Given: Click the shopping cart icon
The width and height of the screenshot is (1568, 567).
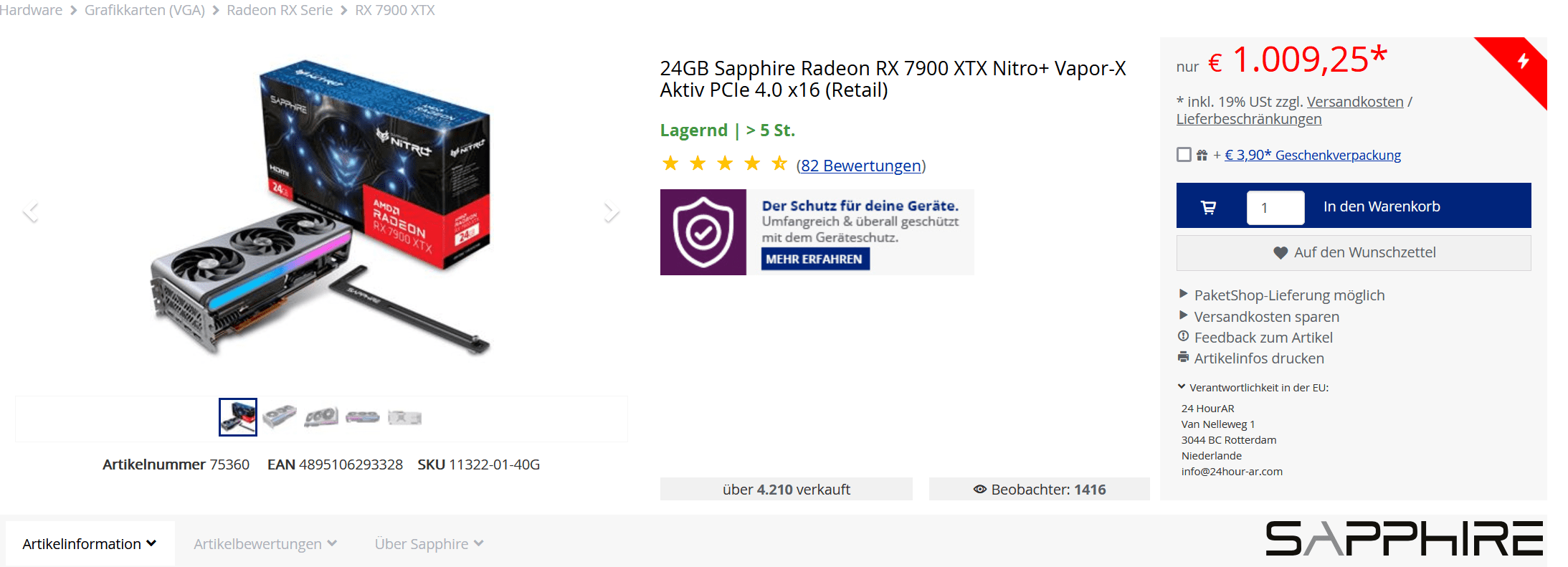Looking at the screenshot, I should click(x=1209, y=207).
